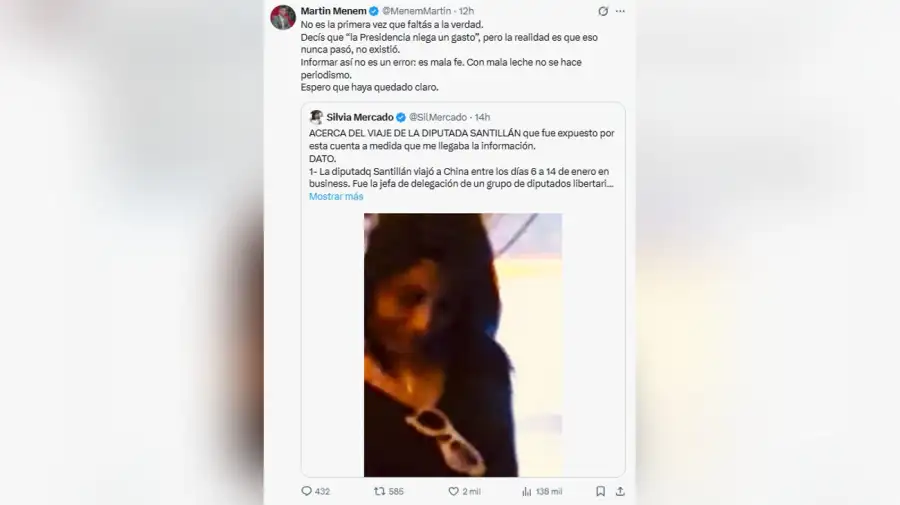View the analytics icon showing 138 mil
Viewport: 900px width, 505px height.
(x=526, y=491)
